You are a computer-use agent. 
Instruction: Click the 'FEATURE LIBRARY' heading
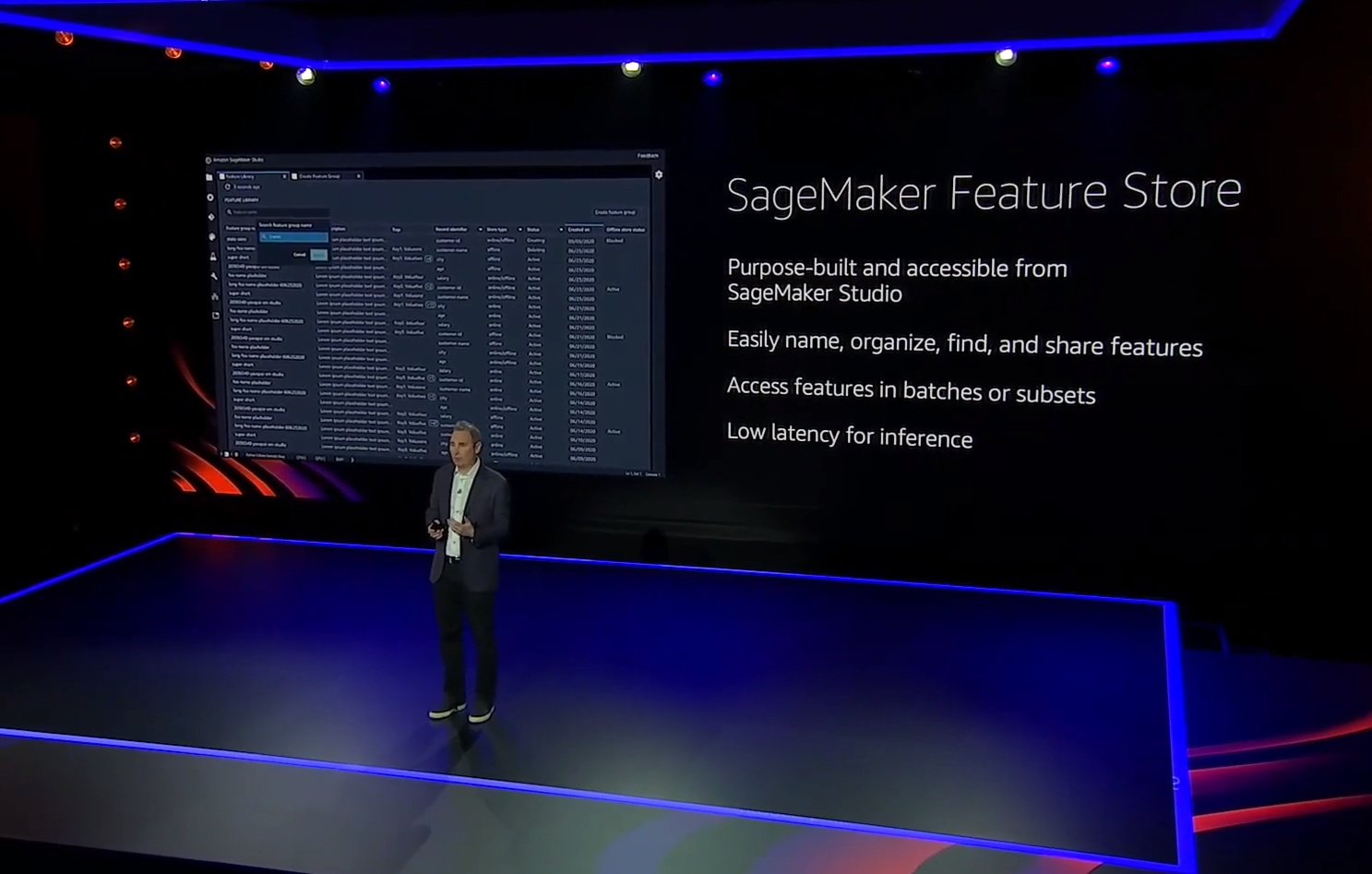(242, 200)
